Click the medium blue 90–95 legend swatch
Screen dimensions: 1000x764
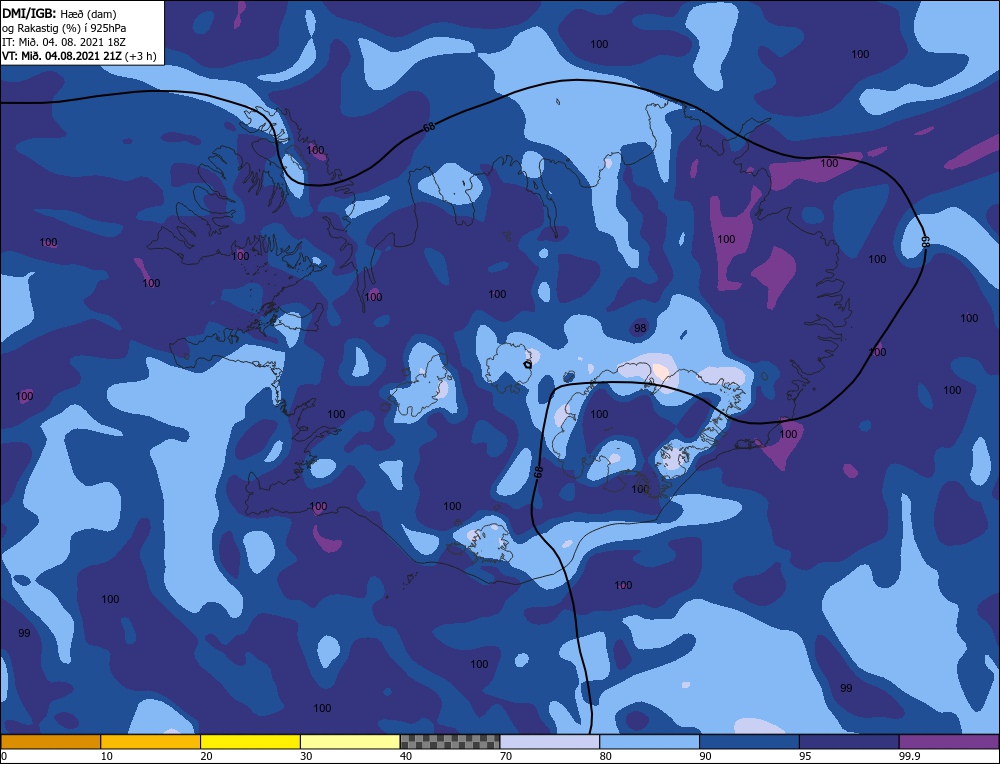tap(749, 741)
